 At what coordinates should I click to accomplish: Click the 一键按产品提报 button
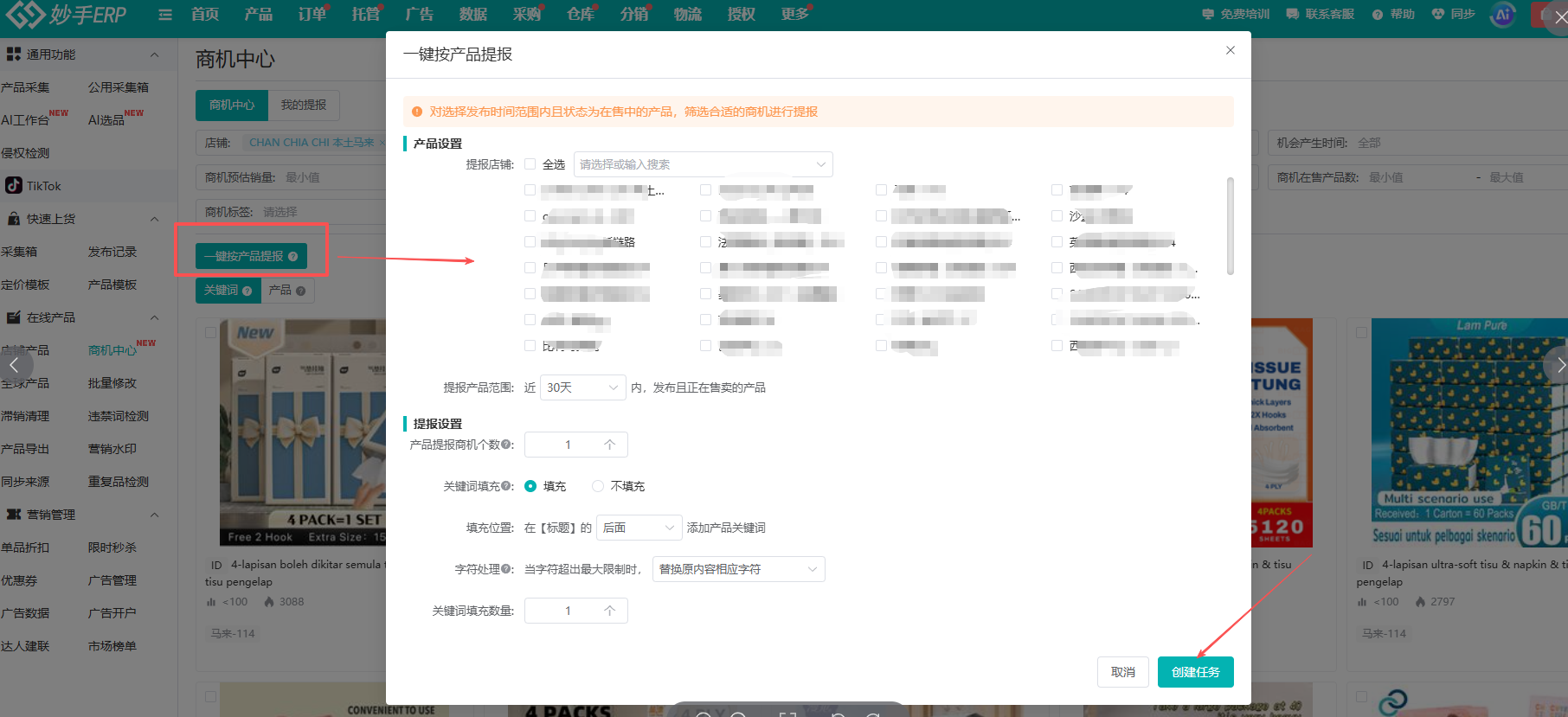(x=251, y=256)
